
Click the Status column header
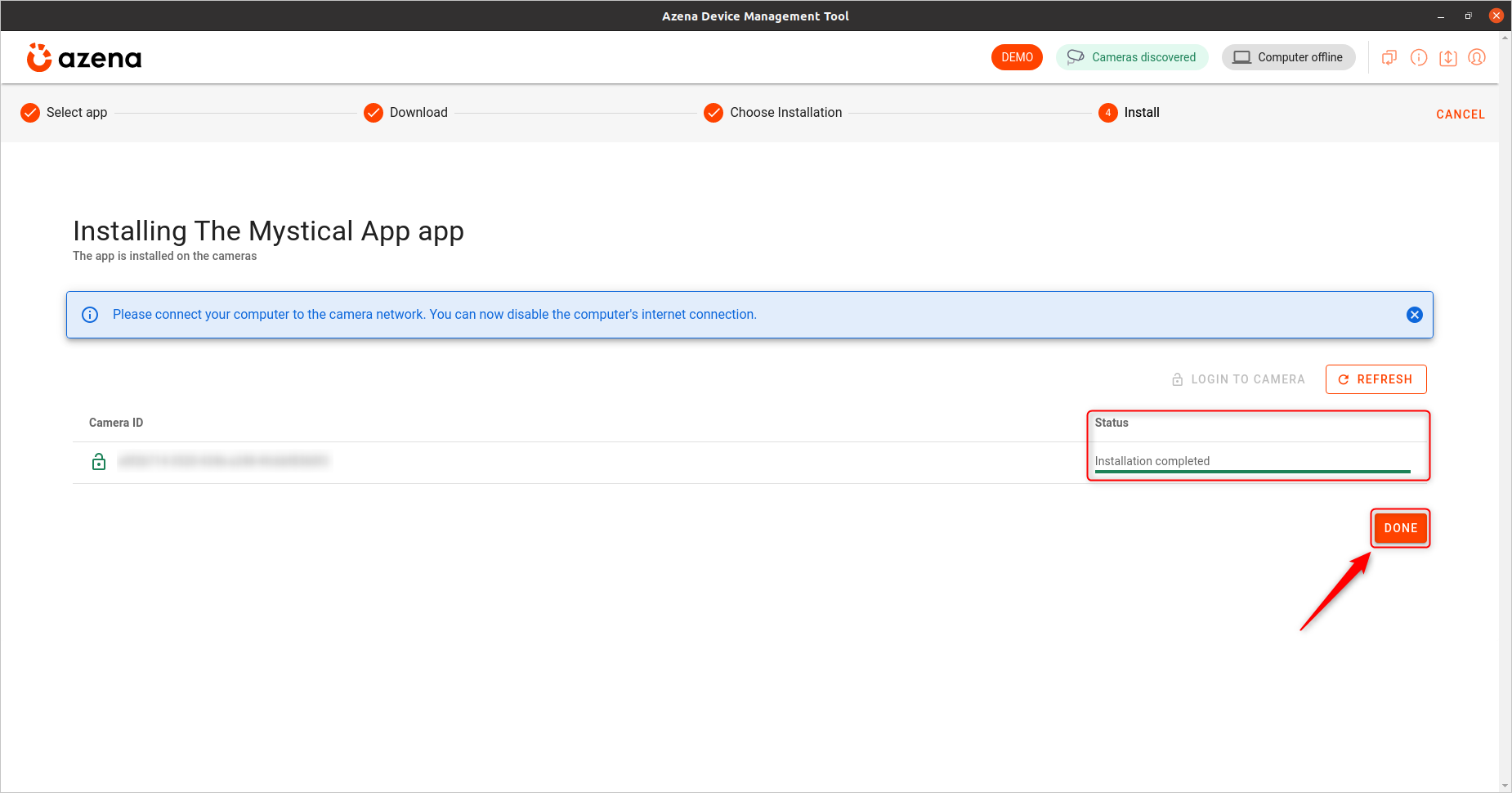pos(1112,423)
